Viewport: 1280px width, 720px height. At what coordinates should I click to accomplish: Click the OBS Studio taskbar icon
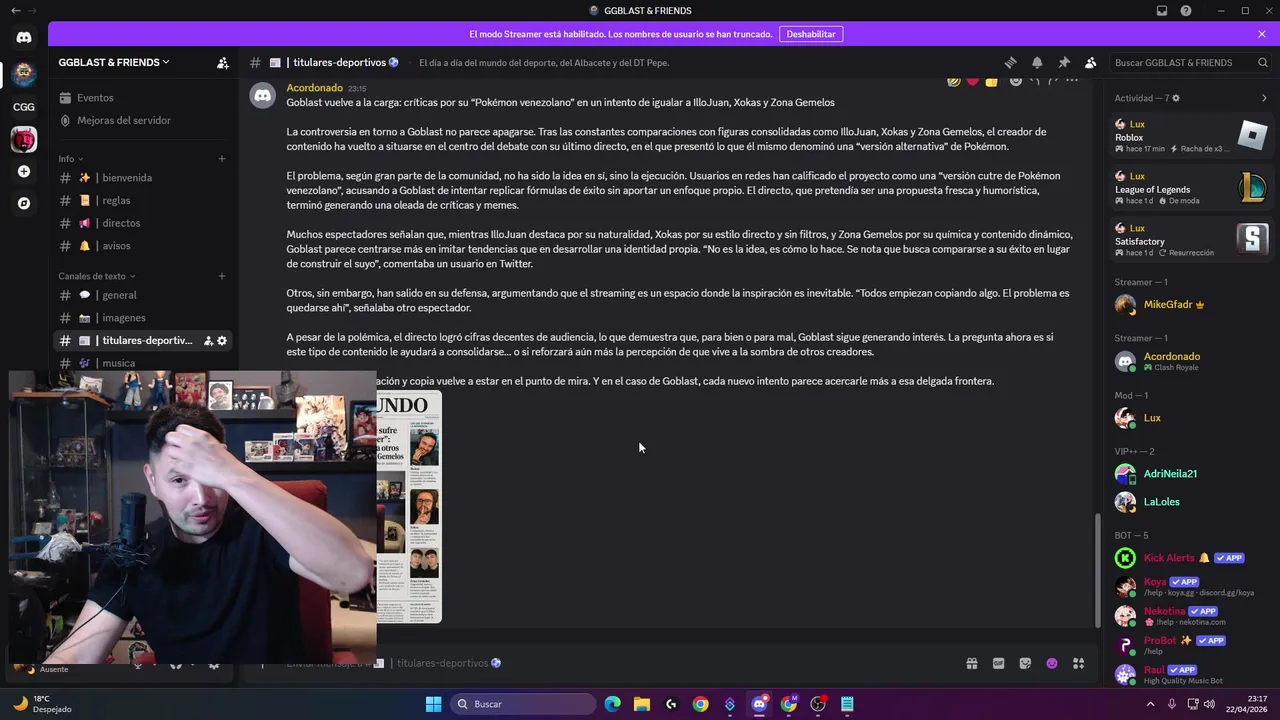point(818,704)
